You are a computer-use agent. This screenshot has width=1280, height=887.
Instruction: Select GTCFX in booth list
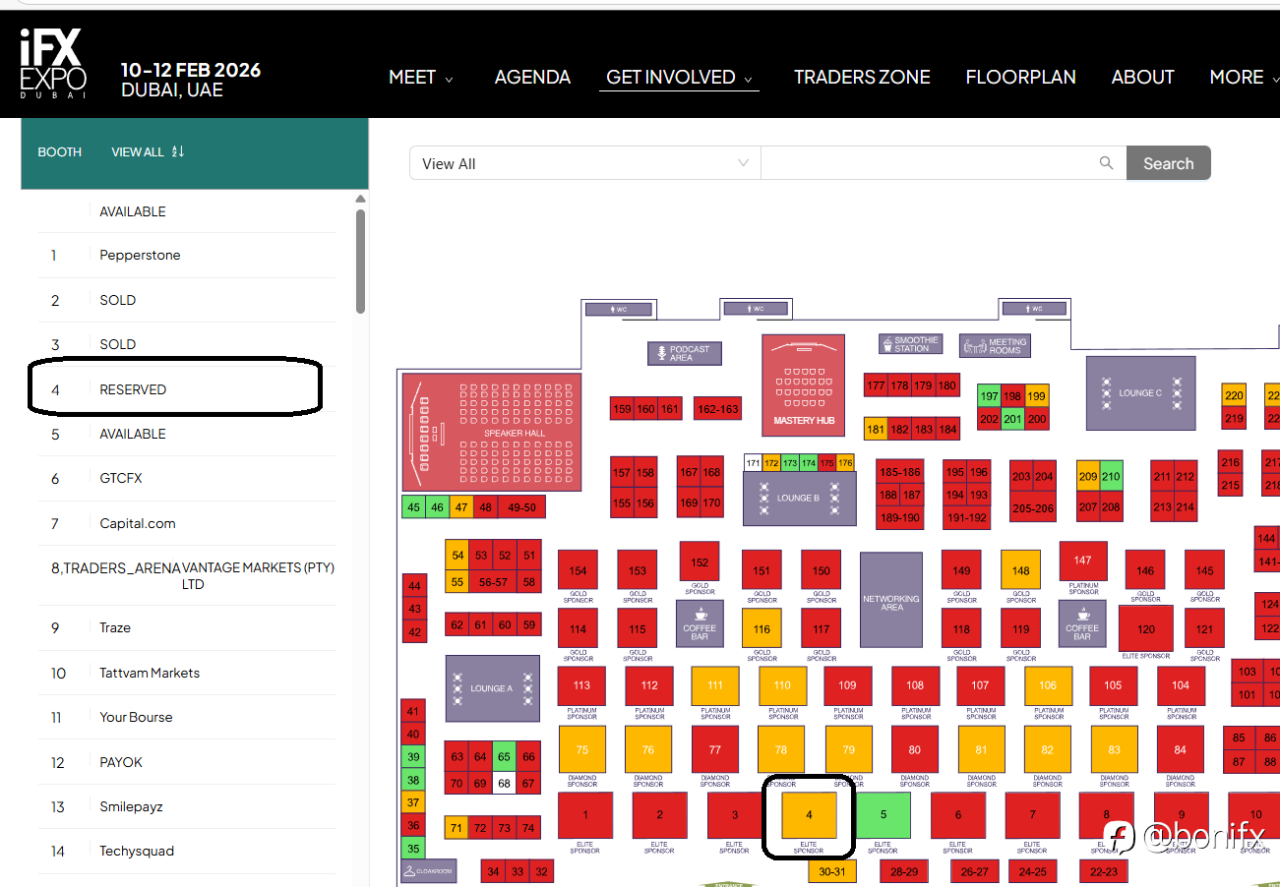[x=187, y=478]
